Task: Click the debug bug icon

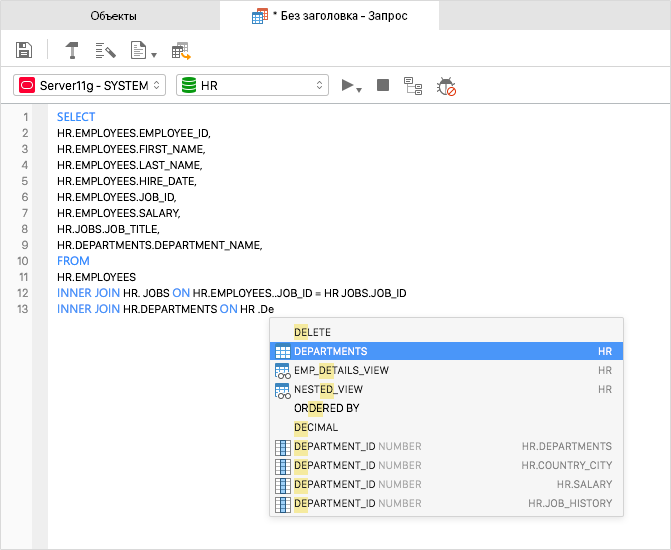Action: (447, 87)
